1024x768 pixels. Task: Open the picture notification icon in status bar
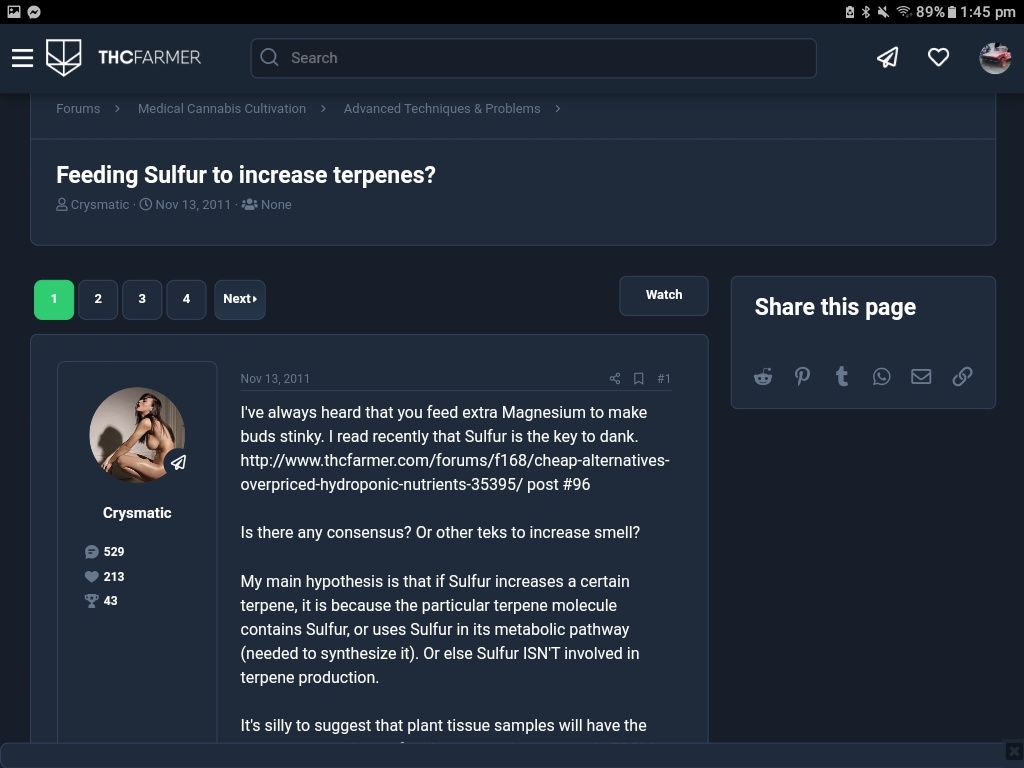[14, 12]
